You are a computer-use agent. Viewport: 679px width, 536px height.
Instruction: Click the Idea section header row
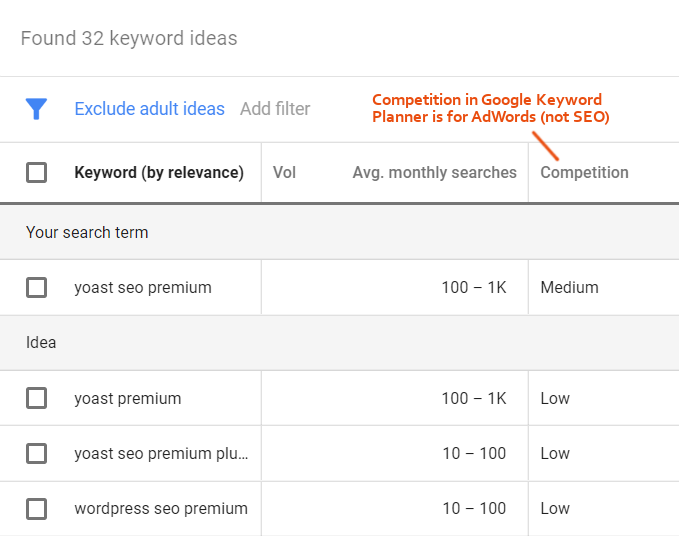(x=41, y=343)
